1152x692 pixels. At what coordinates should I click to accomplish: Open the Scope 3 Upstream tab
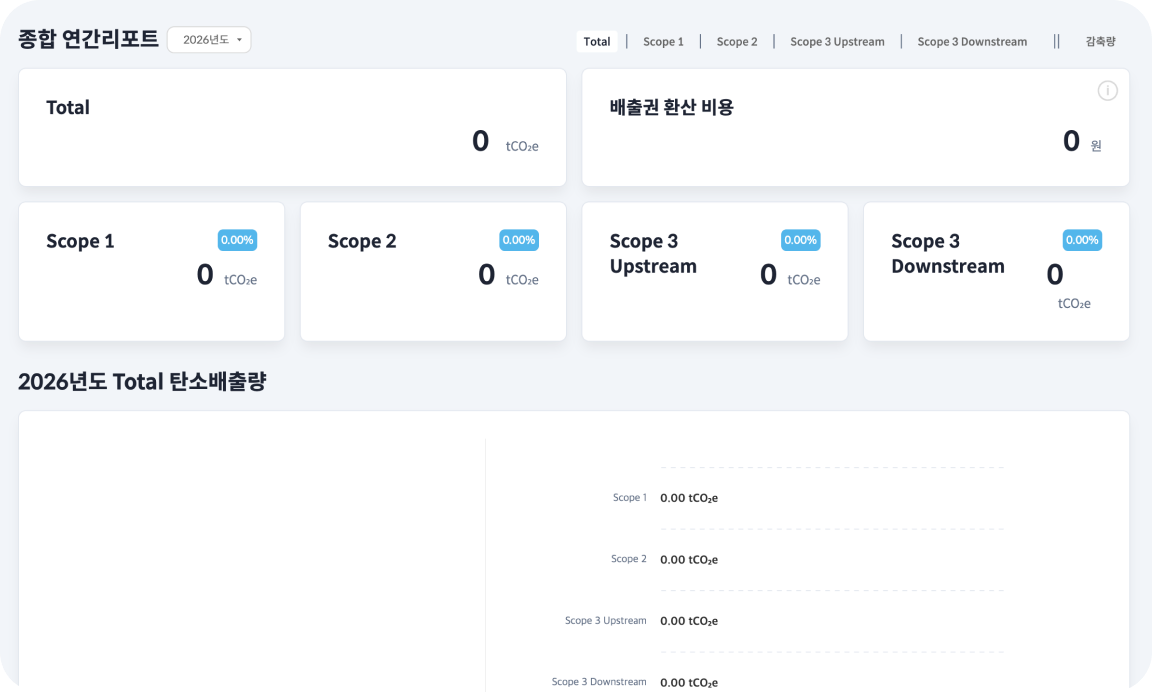click(837, 41)
